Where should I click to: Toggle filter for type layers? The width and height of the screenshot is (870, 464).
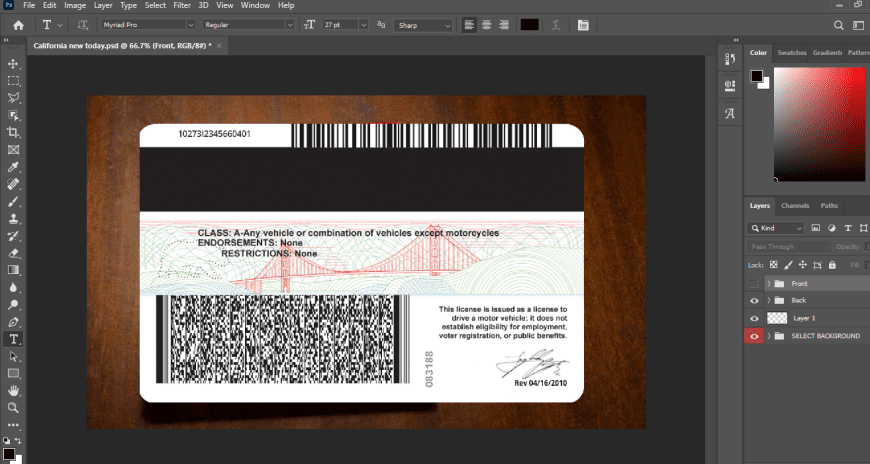[x=847, y=228]
